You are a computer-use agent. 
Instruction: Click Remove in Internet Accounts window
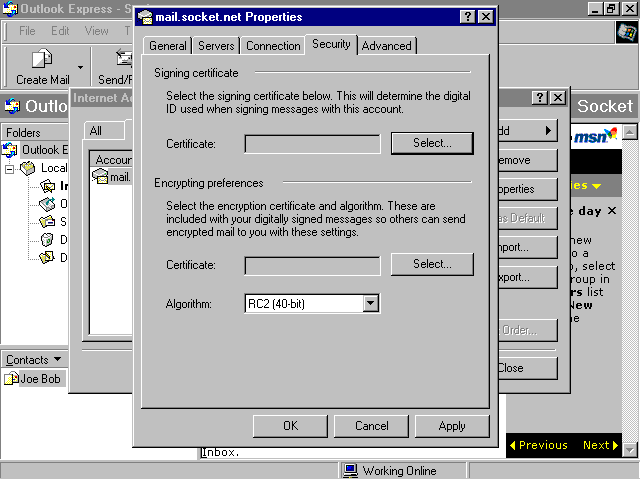pyautogui.click(x=527, y=160)
